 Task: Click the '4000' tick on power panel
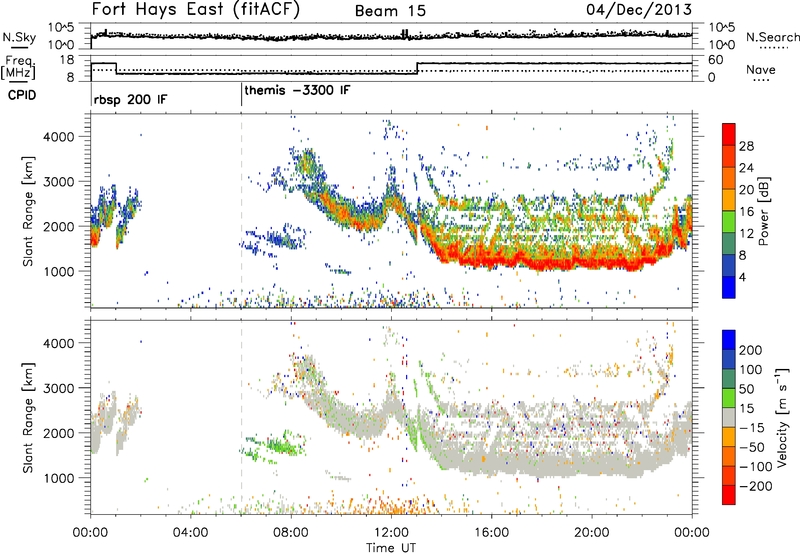58,137
